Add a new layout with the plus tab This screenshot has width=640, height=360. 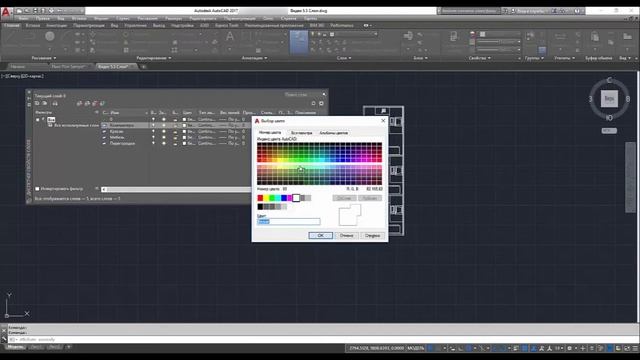pos(69,347)
